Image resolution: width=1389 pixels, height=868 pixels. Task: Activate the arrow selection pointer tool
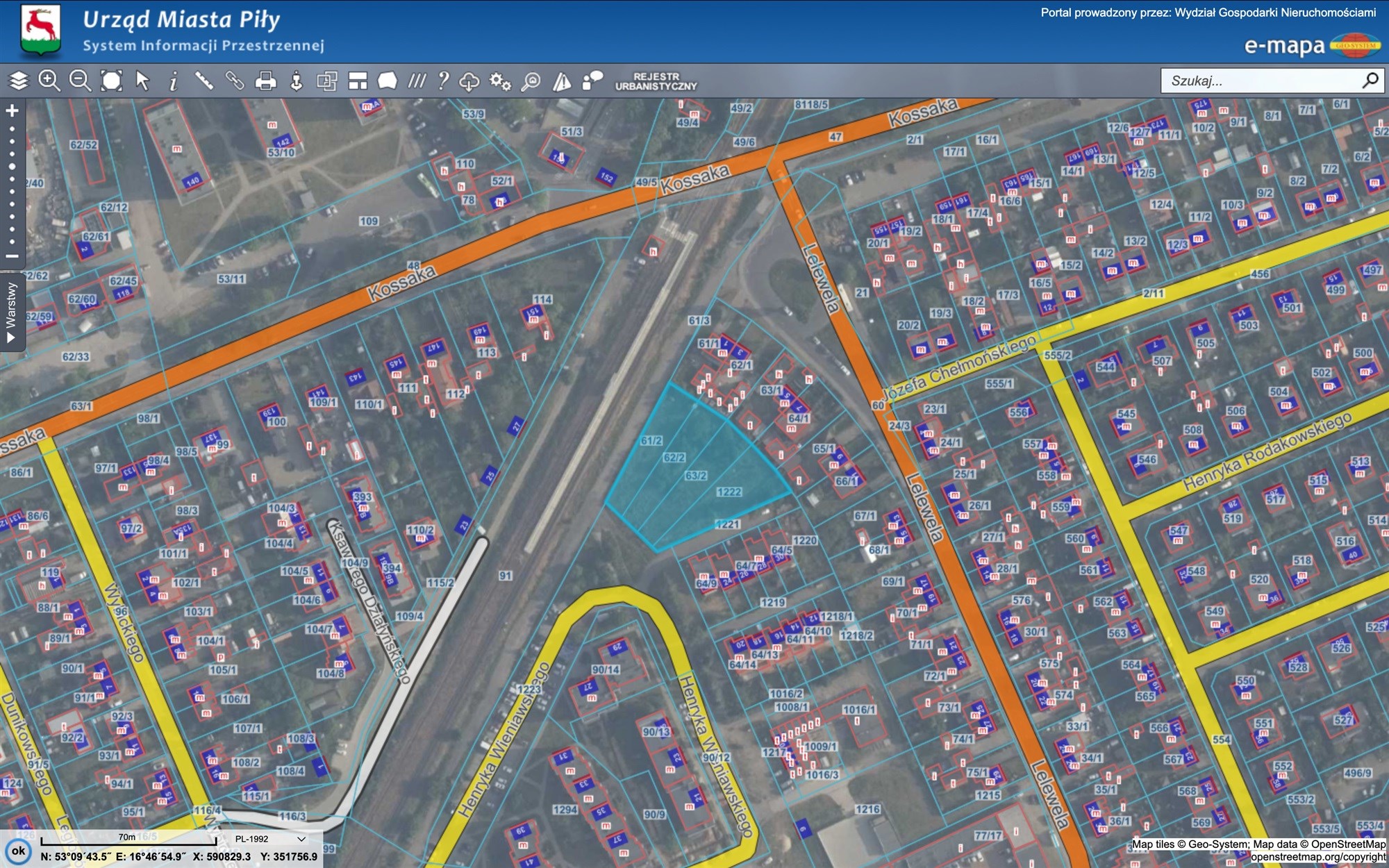point(142,81)
